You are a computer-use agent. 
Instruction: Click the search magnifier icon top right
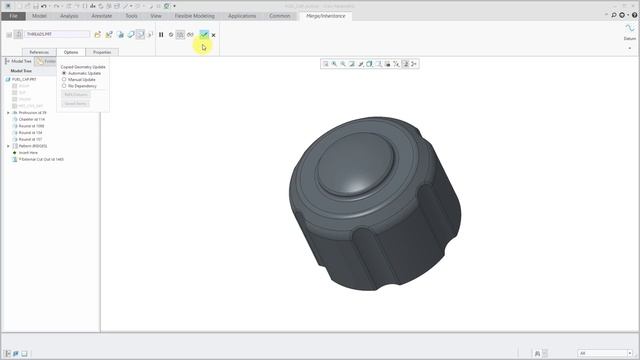point(613,15)
